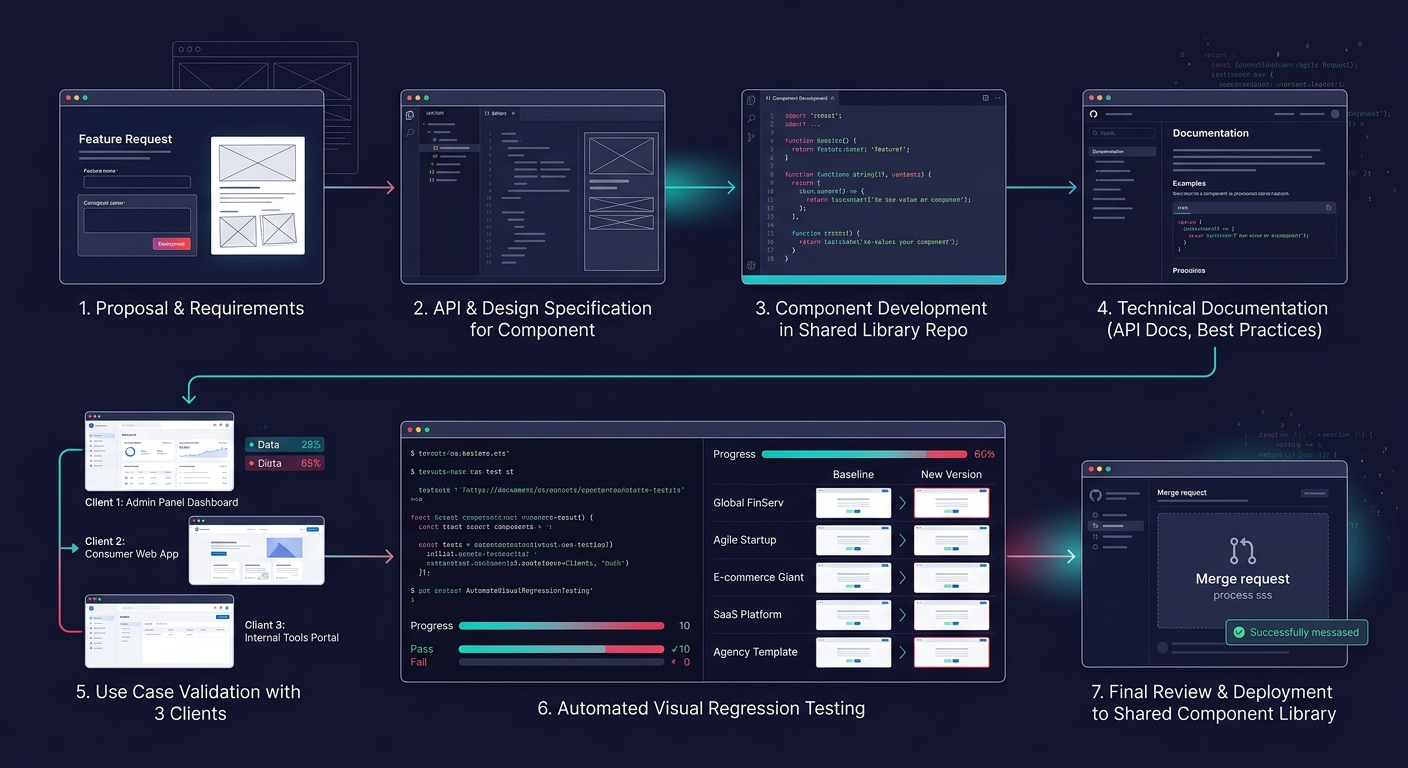Click the Examples heading in Documentation
This screenshot has width=1408, height=768.
pos(1189,183)
